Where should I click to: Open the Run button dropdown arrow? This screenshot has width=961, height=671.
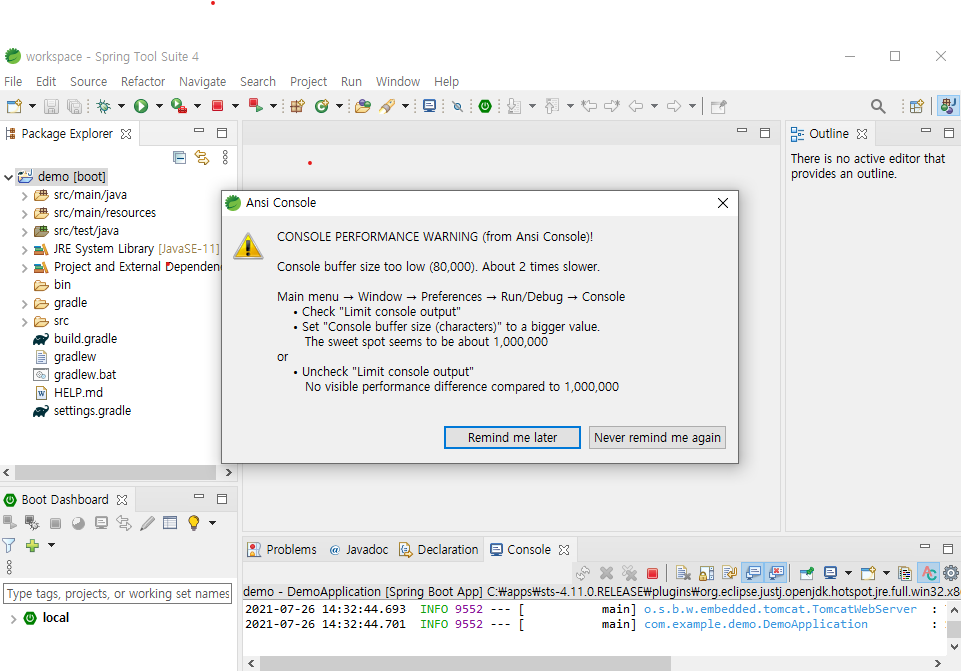click(x=159, y=106)
